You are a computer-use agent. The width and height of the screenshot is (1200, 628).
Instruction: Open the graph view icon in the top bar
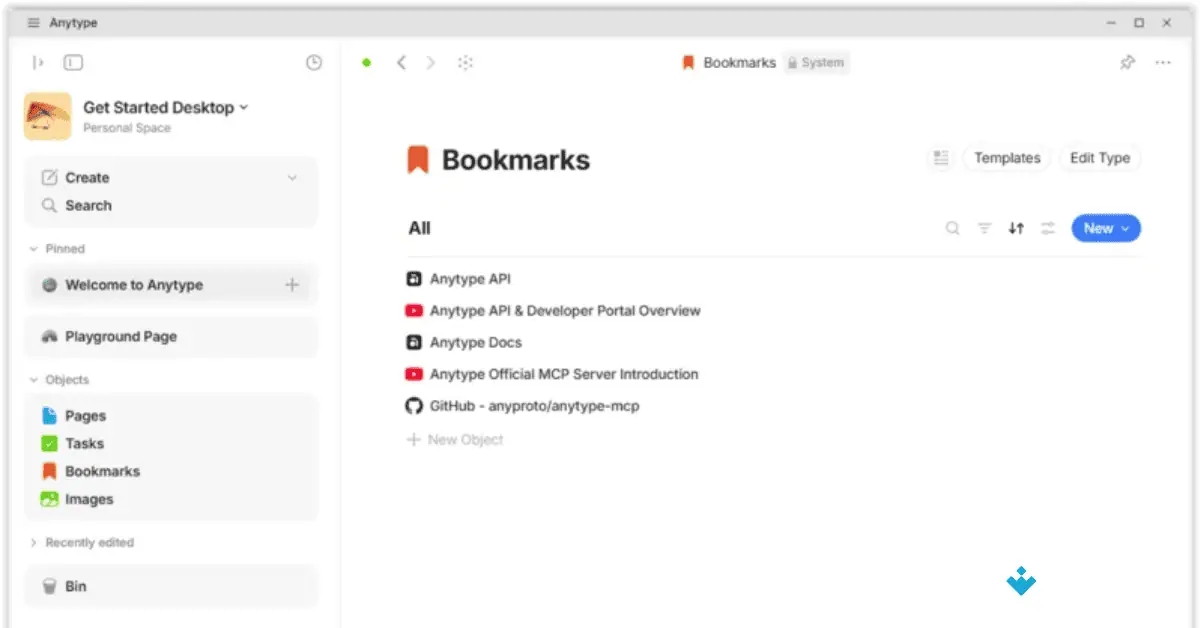coord(465,63)
